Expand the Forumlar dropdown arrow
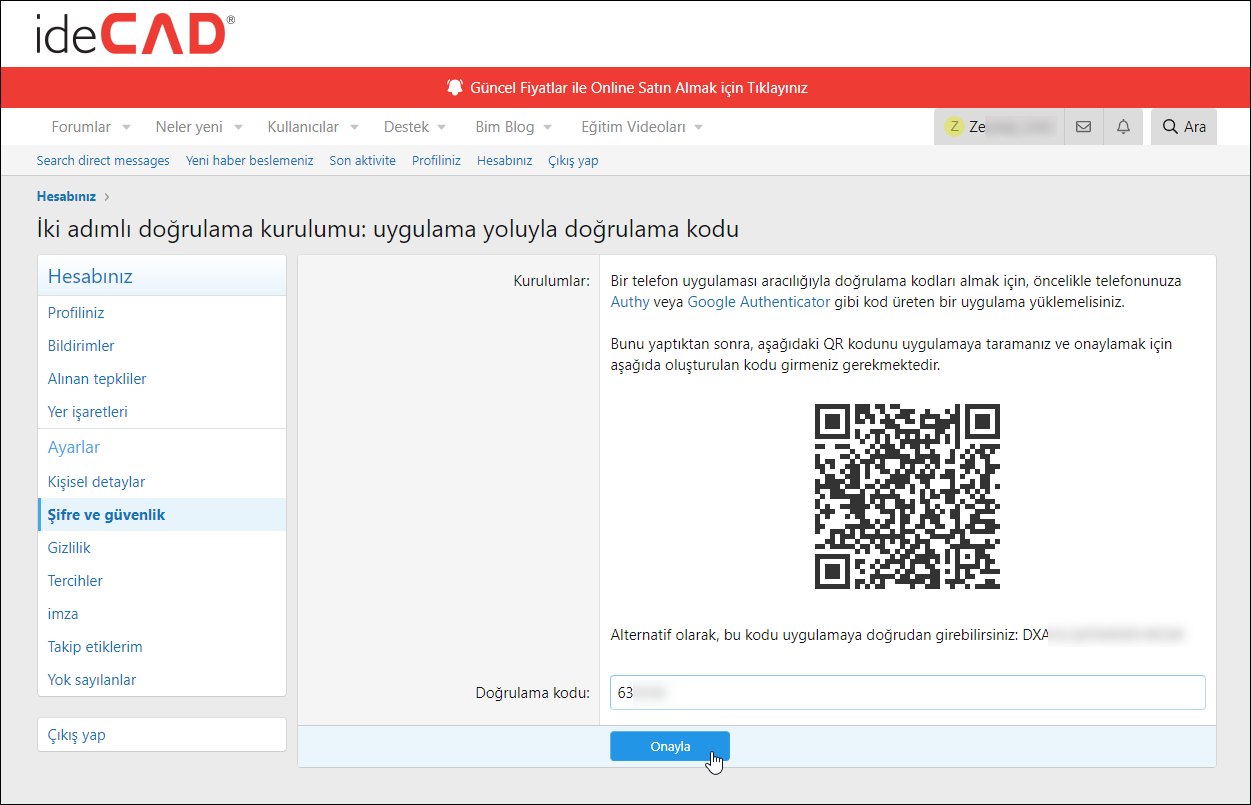Screen dimensions: 1251x805 coord(126,128)
